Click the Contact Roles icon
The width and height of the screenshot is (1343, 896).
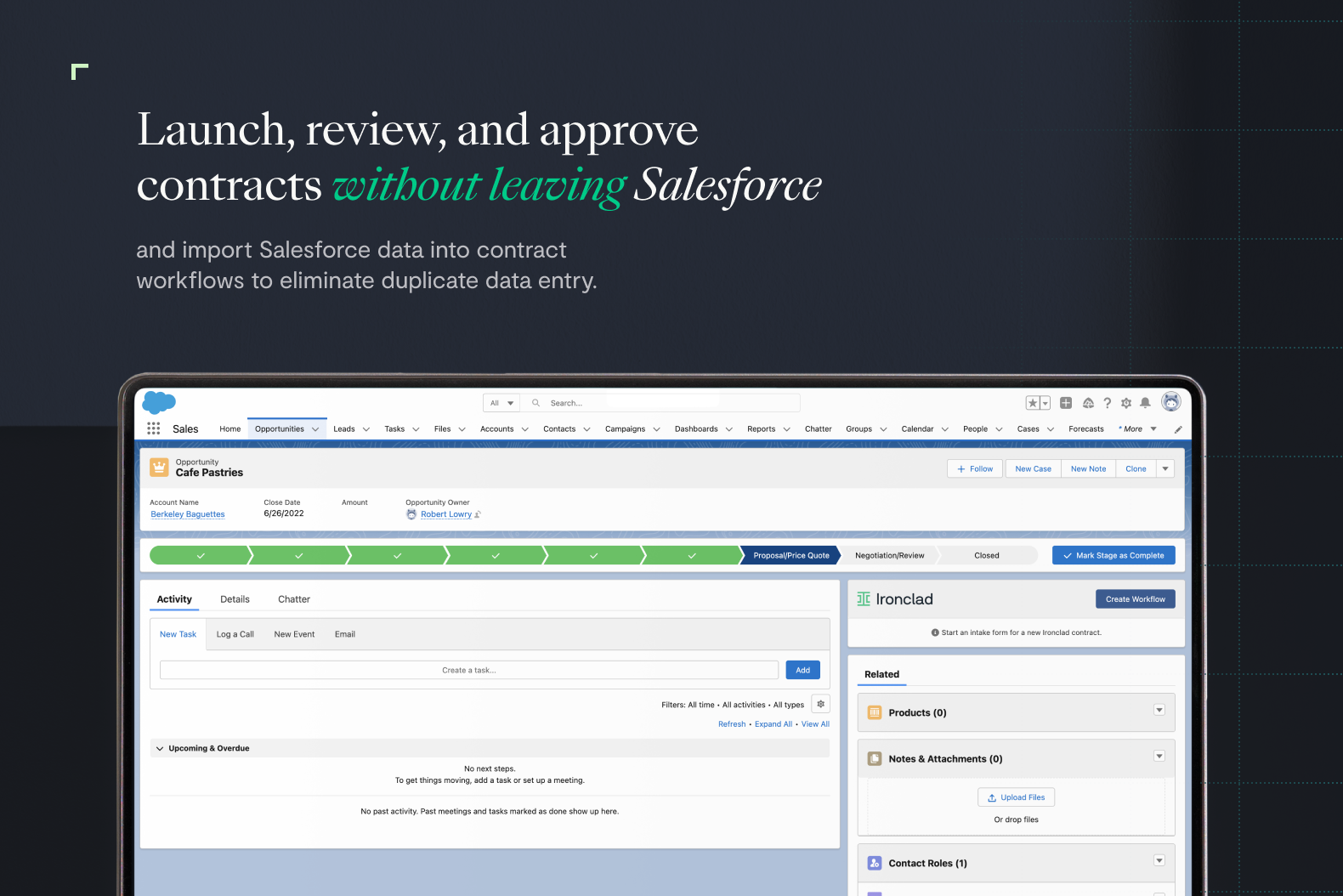tap(875, 863)
